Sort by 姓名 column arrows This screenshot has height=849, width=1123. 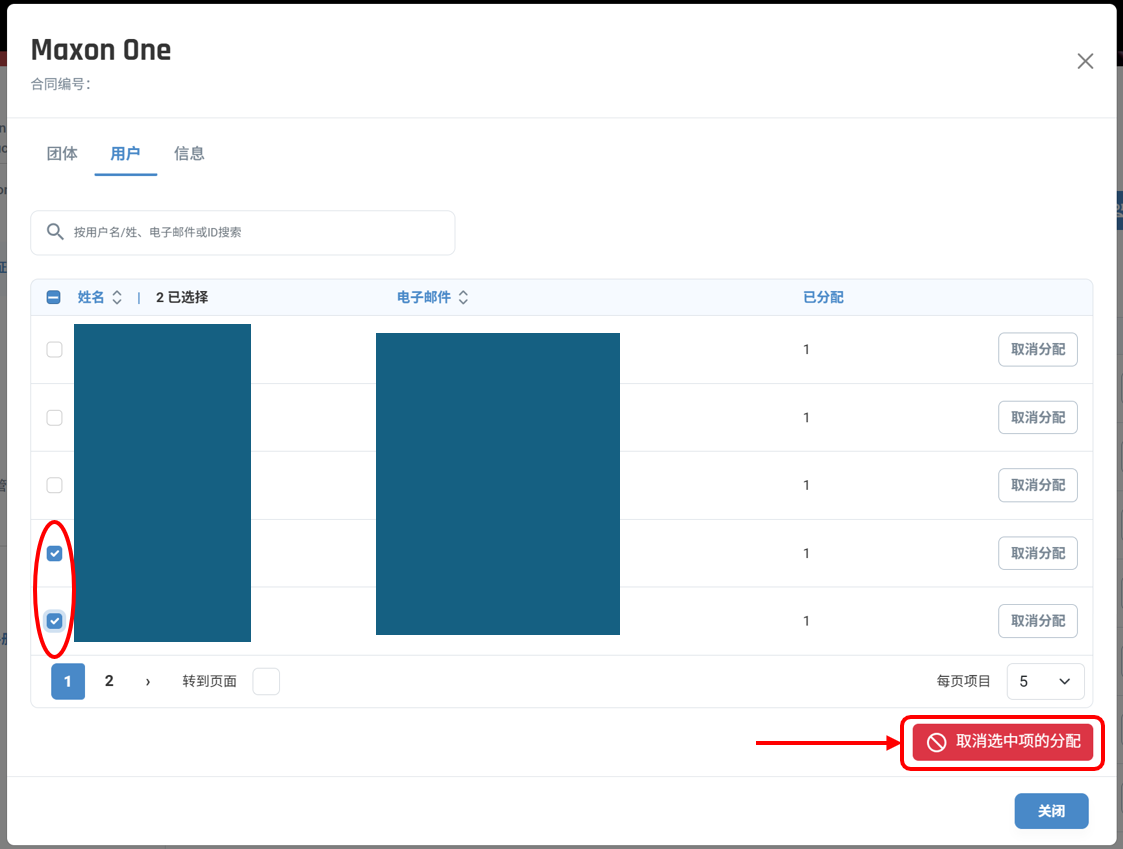(x=117, y=297)
